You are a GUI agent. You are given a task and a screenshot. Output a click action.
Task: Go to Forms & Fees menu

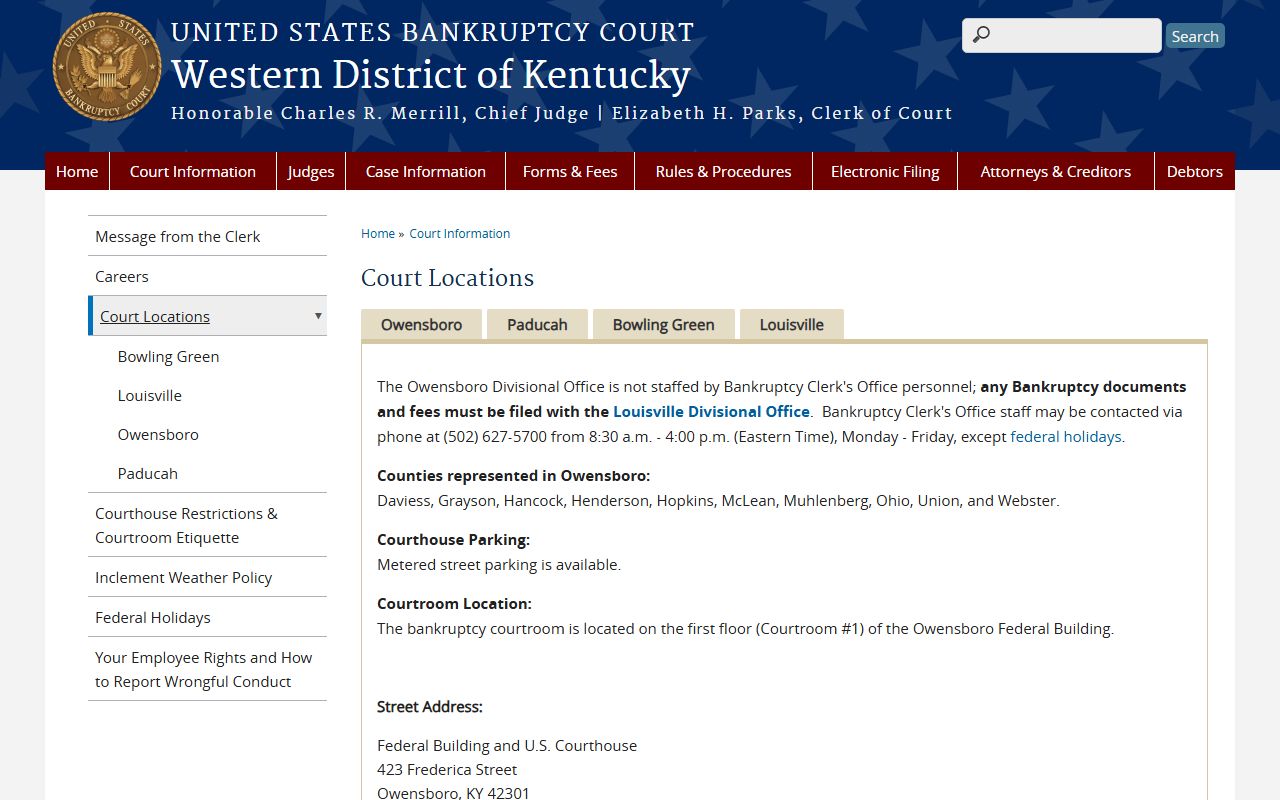[570, 171]
